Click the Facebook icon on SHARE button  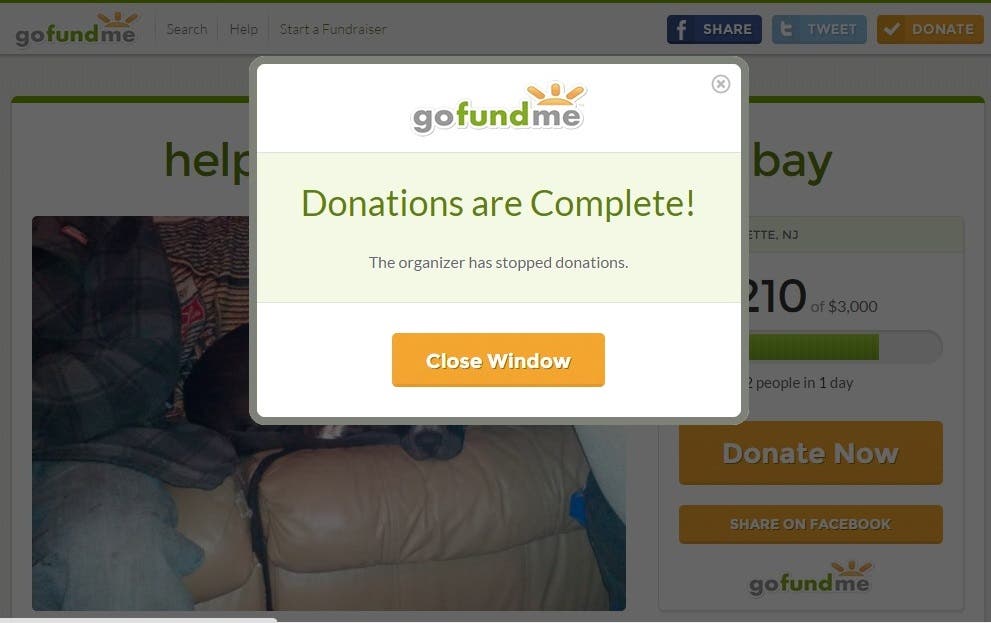pyautogui.click(x=681, y=30)
